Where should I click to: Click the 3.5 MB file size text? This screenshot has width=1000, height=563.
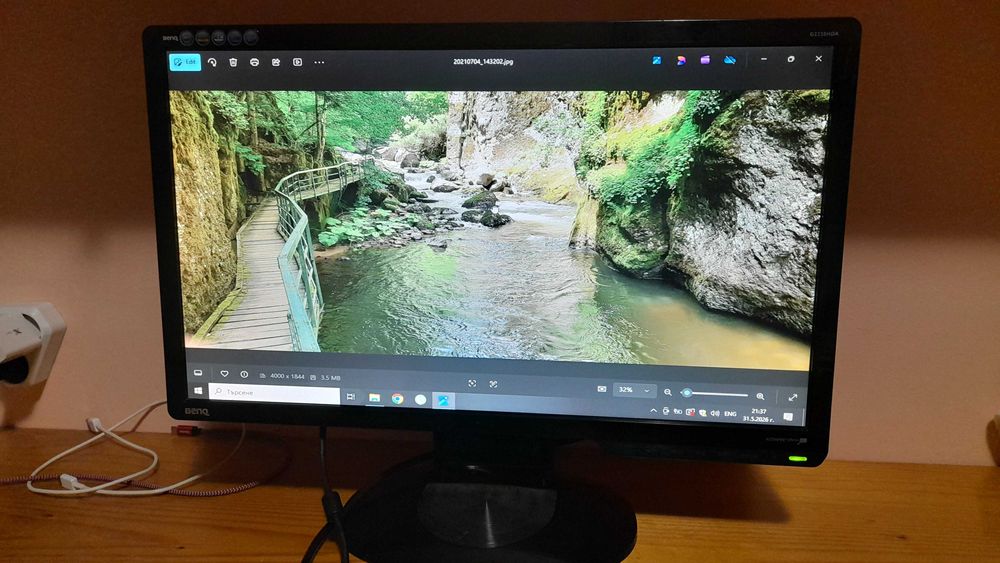click(x=330, y=377)
